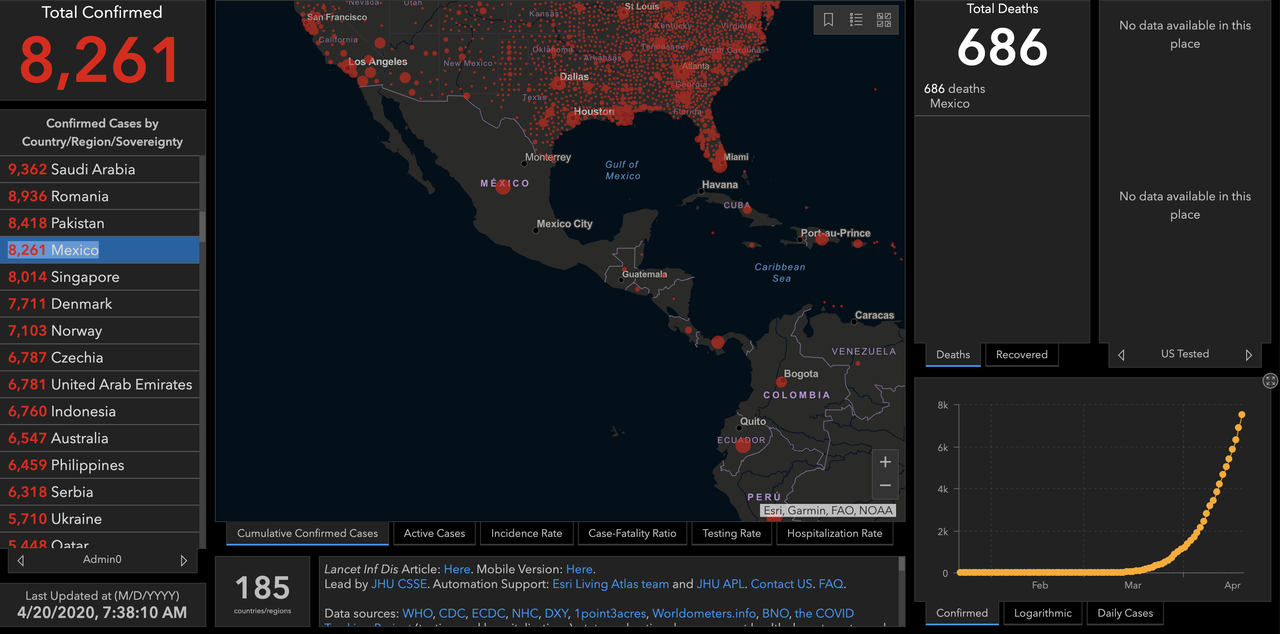1280x634 pixels.
Task: Open the map bookmarks icon
Action: (x=829, y=20)
